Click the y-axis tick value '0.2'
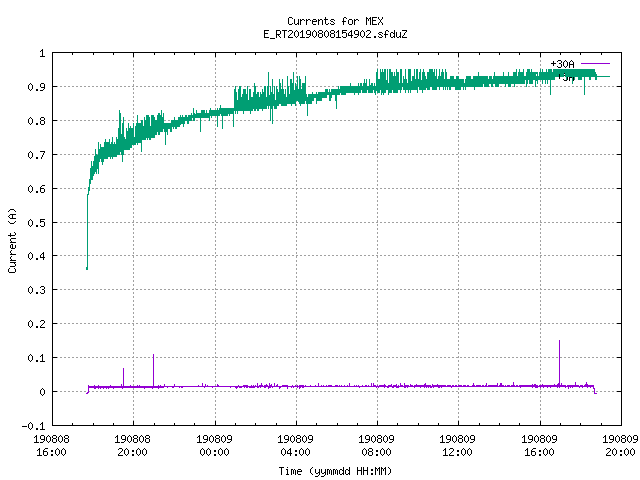The image size is (640, 480). 36,324
